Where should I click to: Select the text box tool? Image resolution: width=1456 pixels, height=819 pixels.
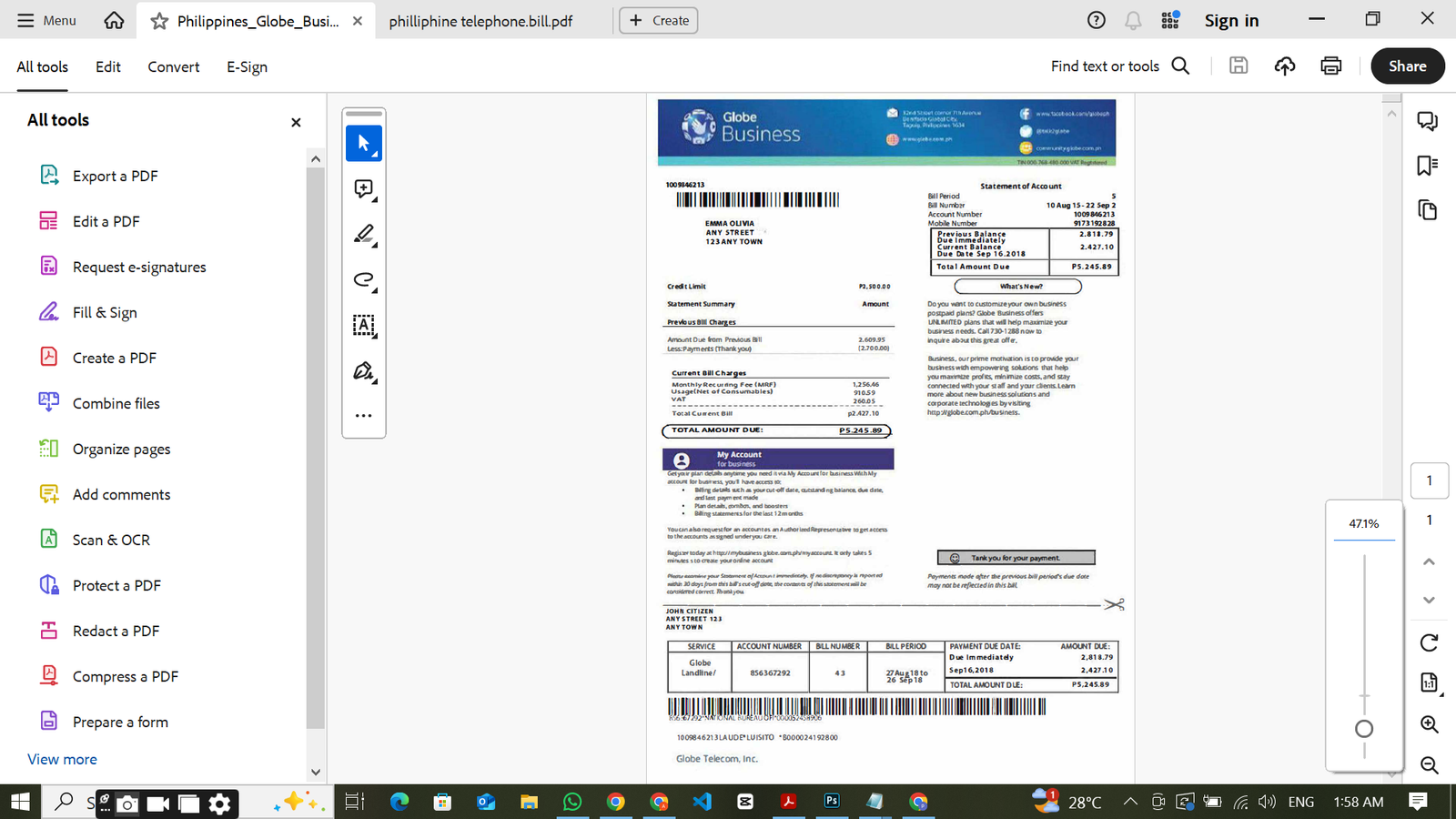[363, 326]
